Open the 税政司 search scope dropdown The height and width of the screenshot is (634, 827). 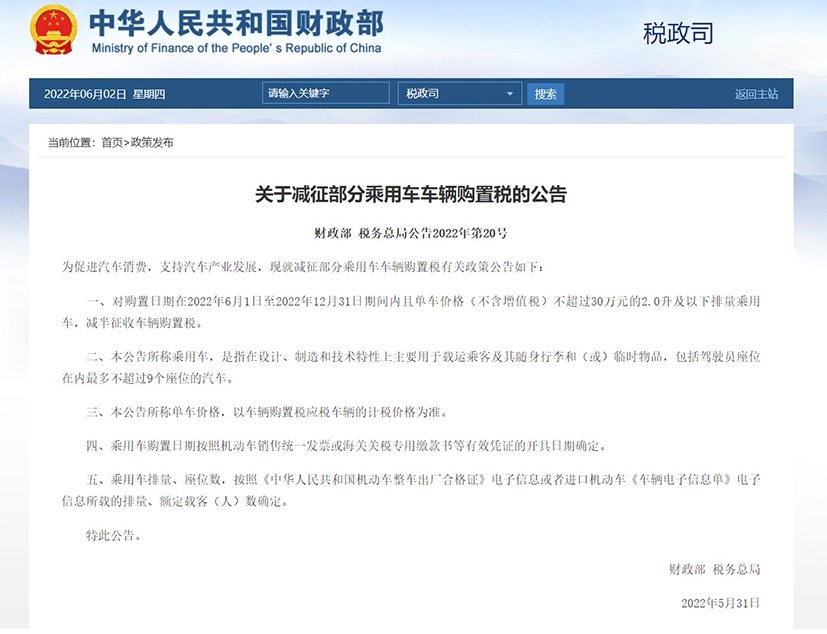[x=460, y=93]
